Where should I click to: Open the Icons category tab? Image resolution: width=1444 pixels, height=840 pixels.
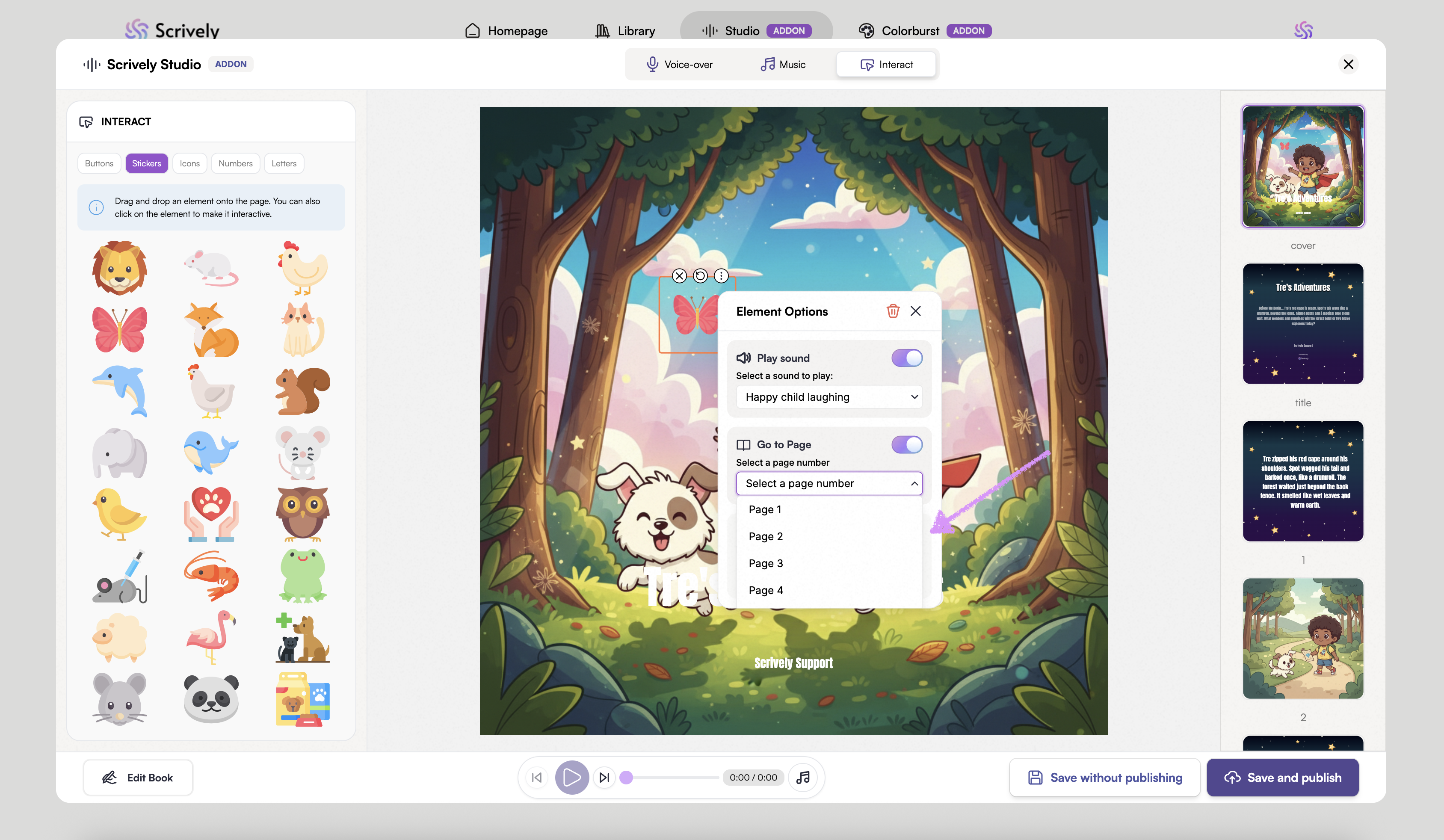click(x=189, y=163)
